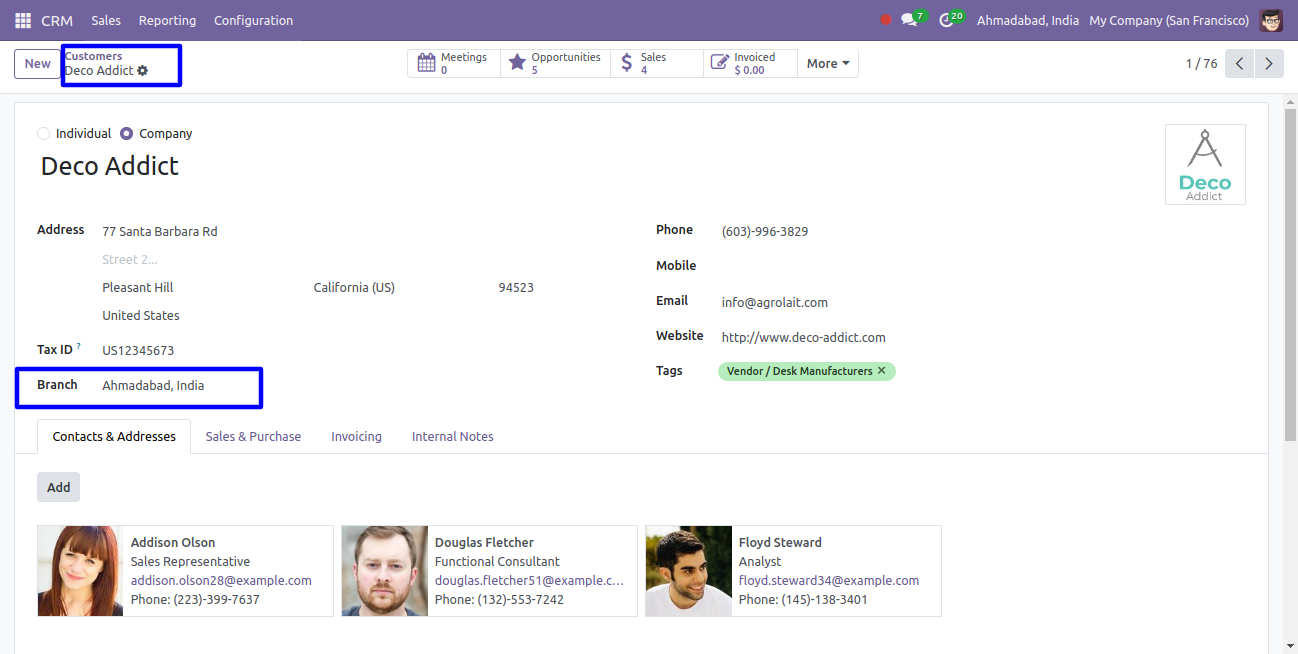Click the Deco Addict logo image

click(x=1205, y=165)
